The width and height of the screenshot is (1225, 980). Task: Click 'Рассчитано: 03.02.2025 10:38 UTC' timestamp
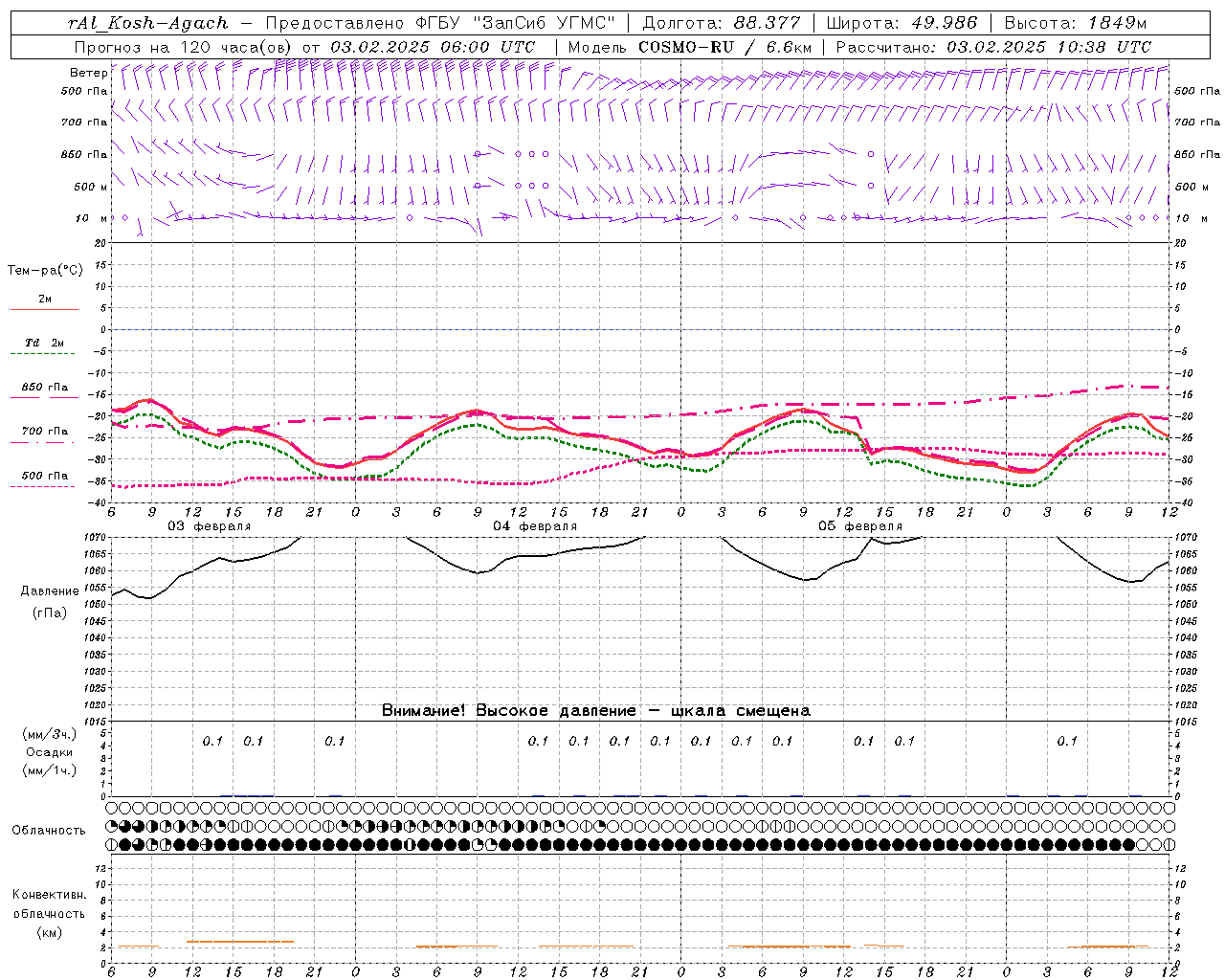[x=993, y=47]
